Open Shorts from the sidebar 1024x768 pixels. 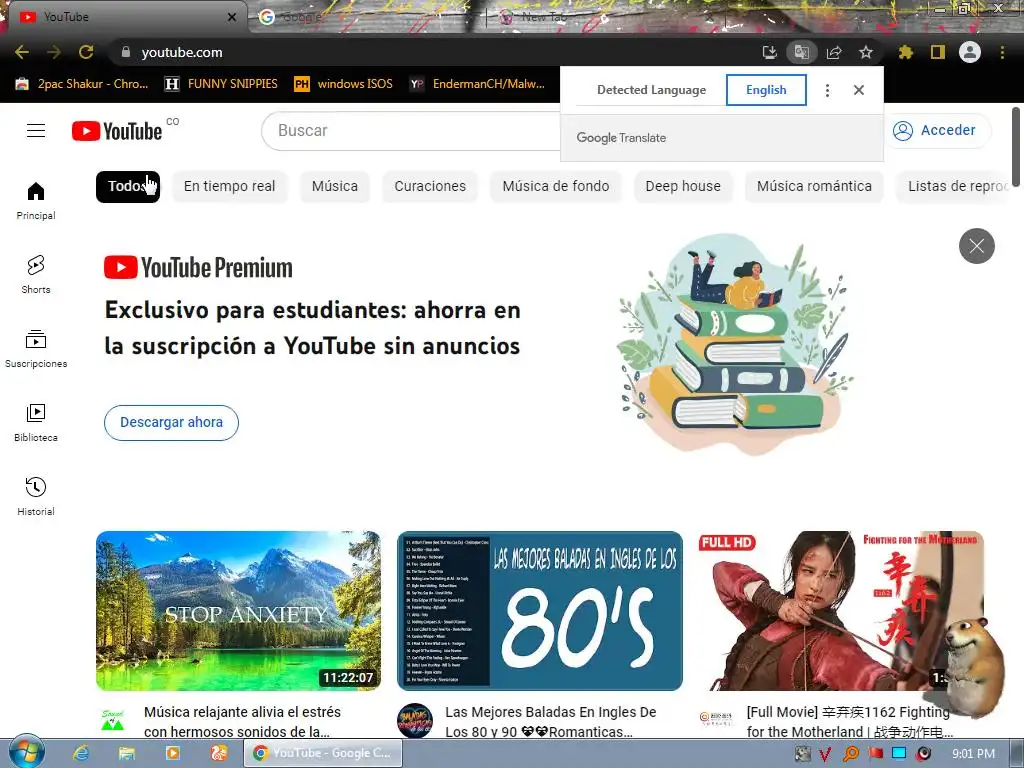[36, 274]
